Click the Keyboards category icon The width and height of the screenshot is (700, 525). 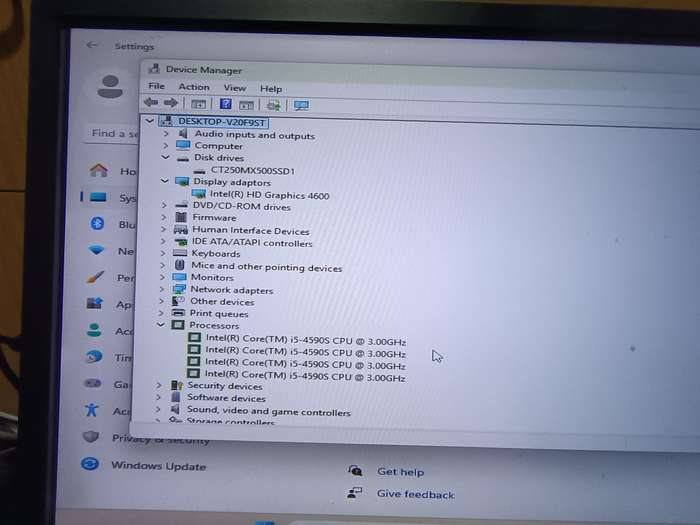(180, 253)
